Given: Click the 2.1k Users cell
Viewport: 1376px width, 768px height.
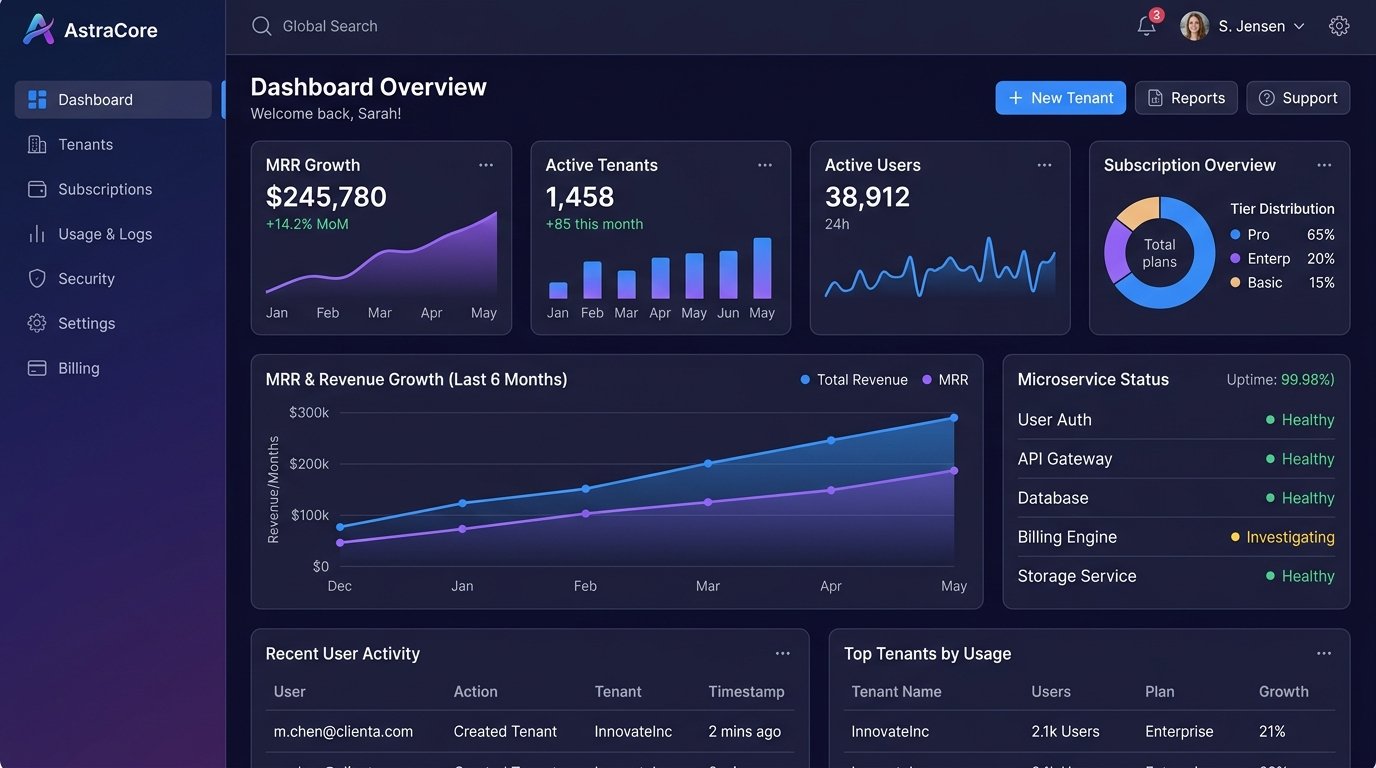Looking at the screenshot, I should coord(1065,731).
